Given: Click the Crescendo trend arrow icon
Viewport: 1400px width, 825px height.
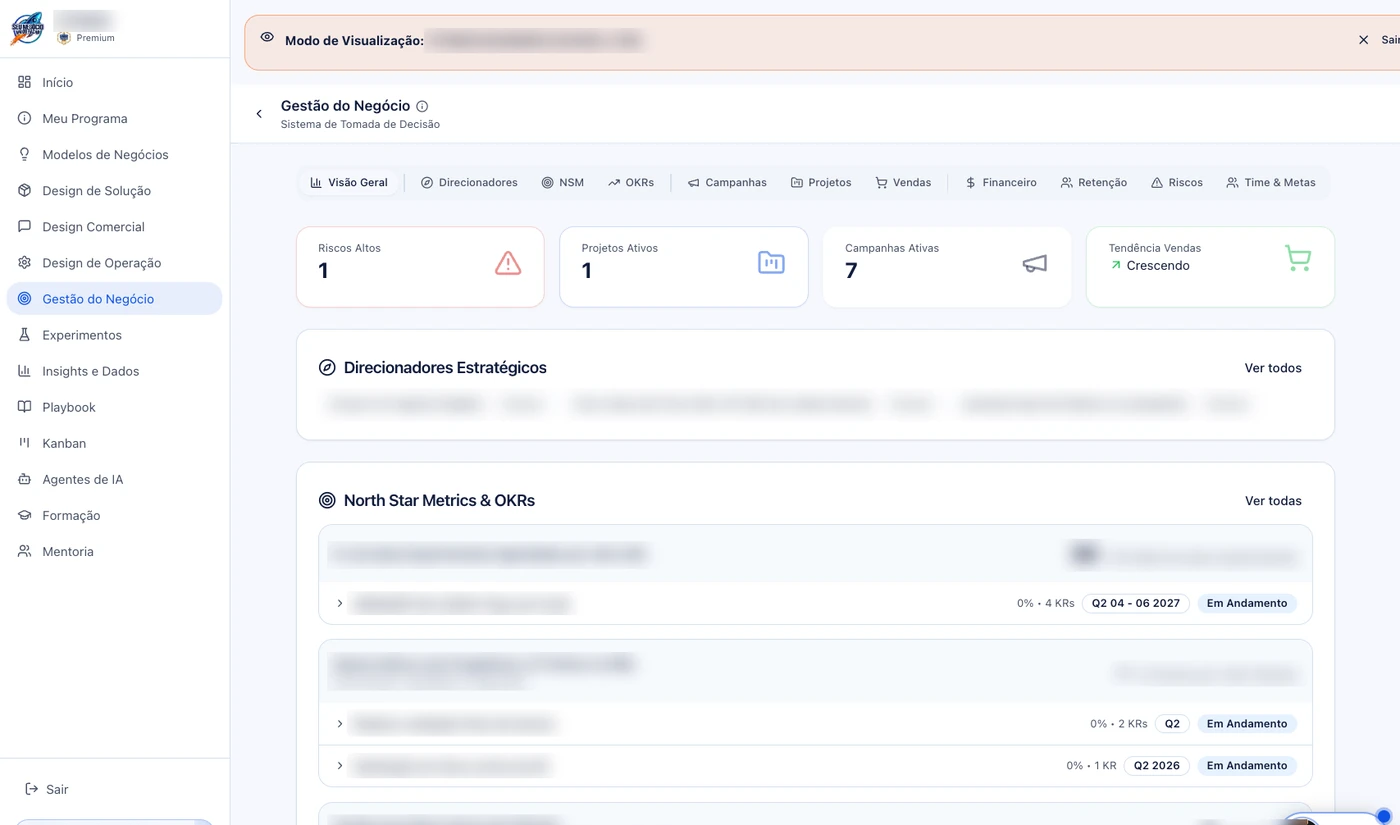Looking at the screenshot, I should pos(1116,266).
